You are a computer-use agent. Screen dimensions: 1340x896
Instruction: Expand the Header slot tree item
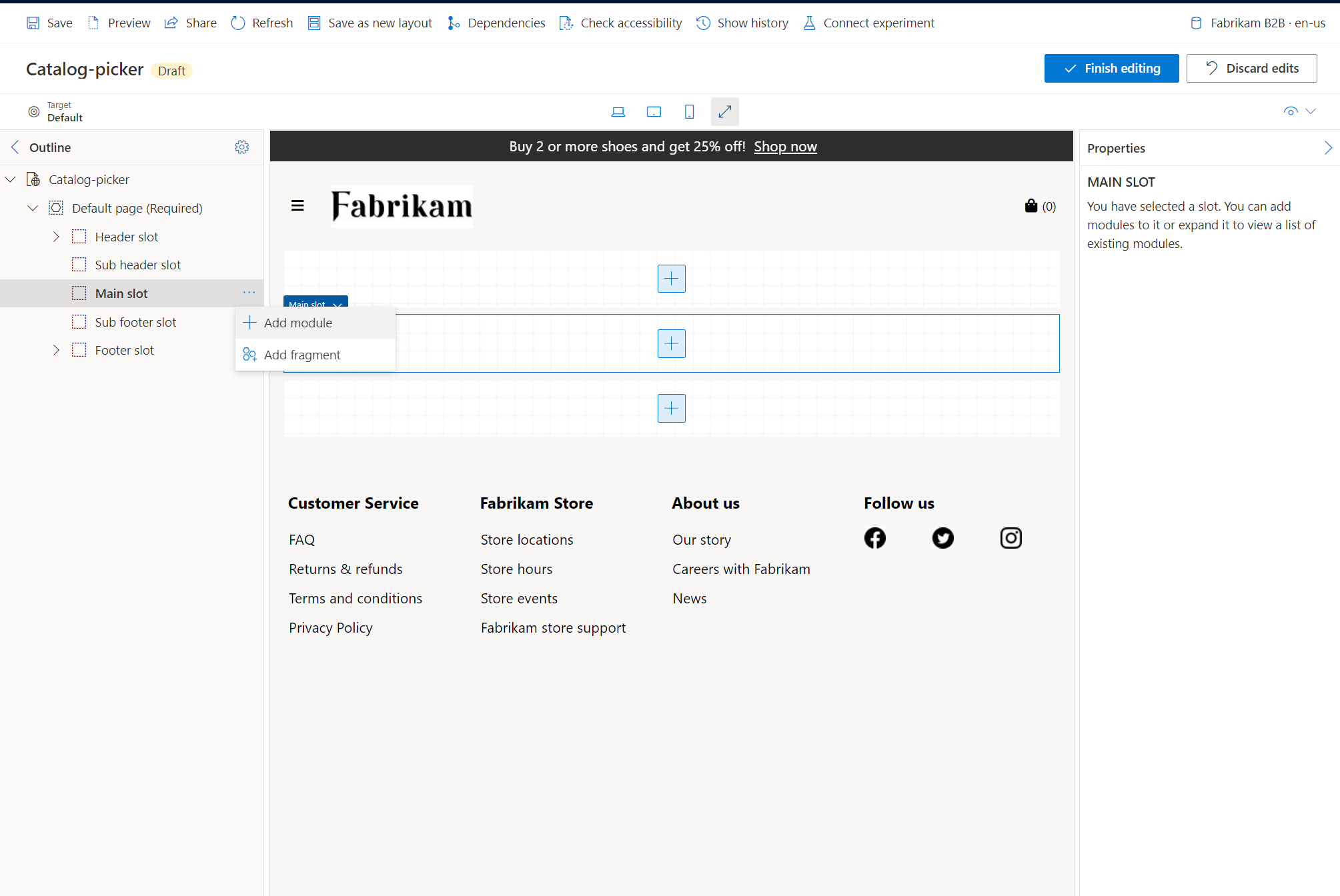point(54,236)
